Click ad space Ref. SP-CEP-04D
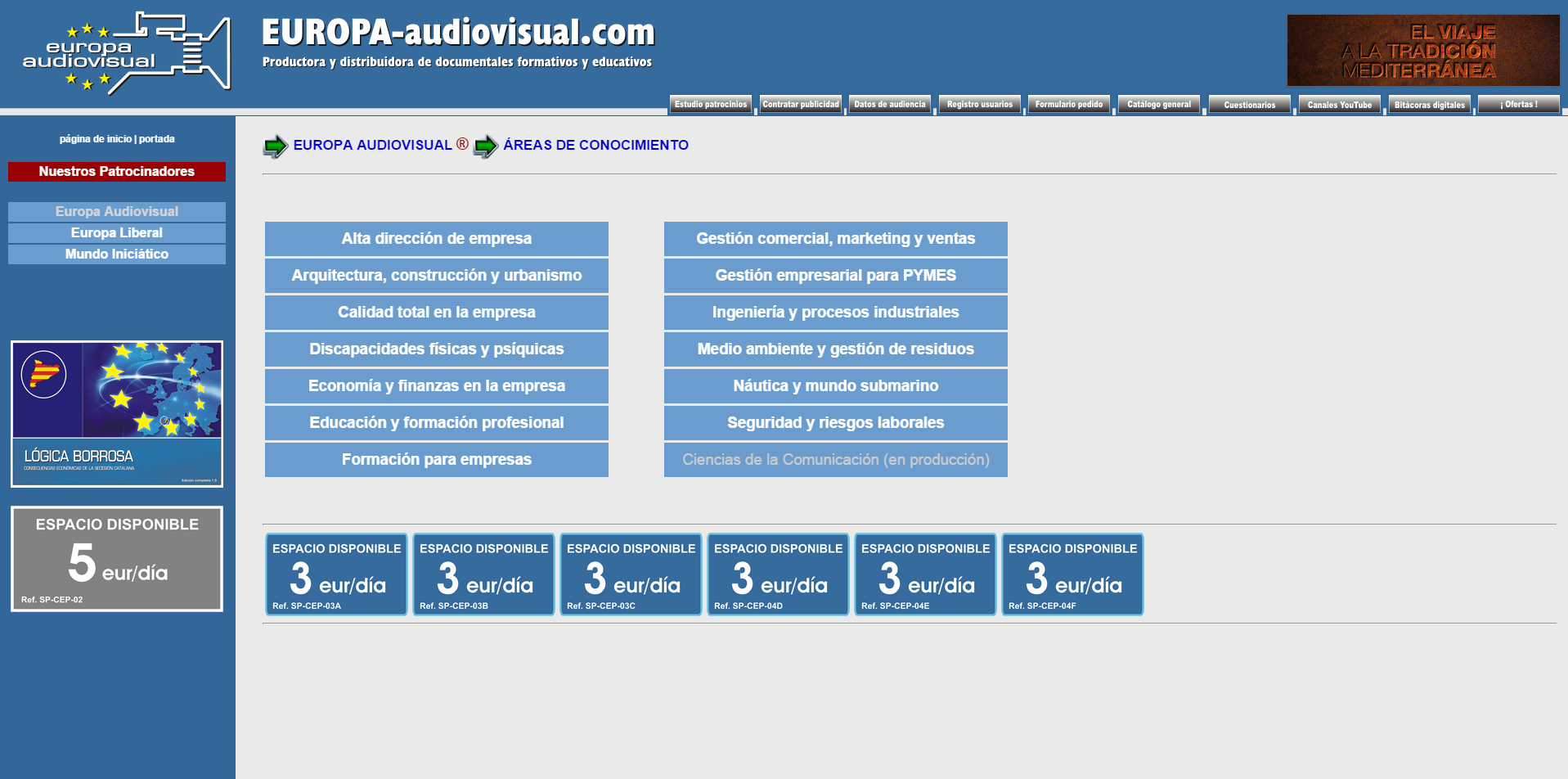The image size is (1568, 779). (778, 574)
